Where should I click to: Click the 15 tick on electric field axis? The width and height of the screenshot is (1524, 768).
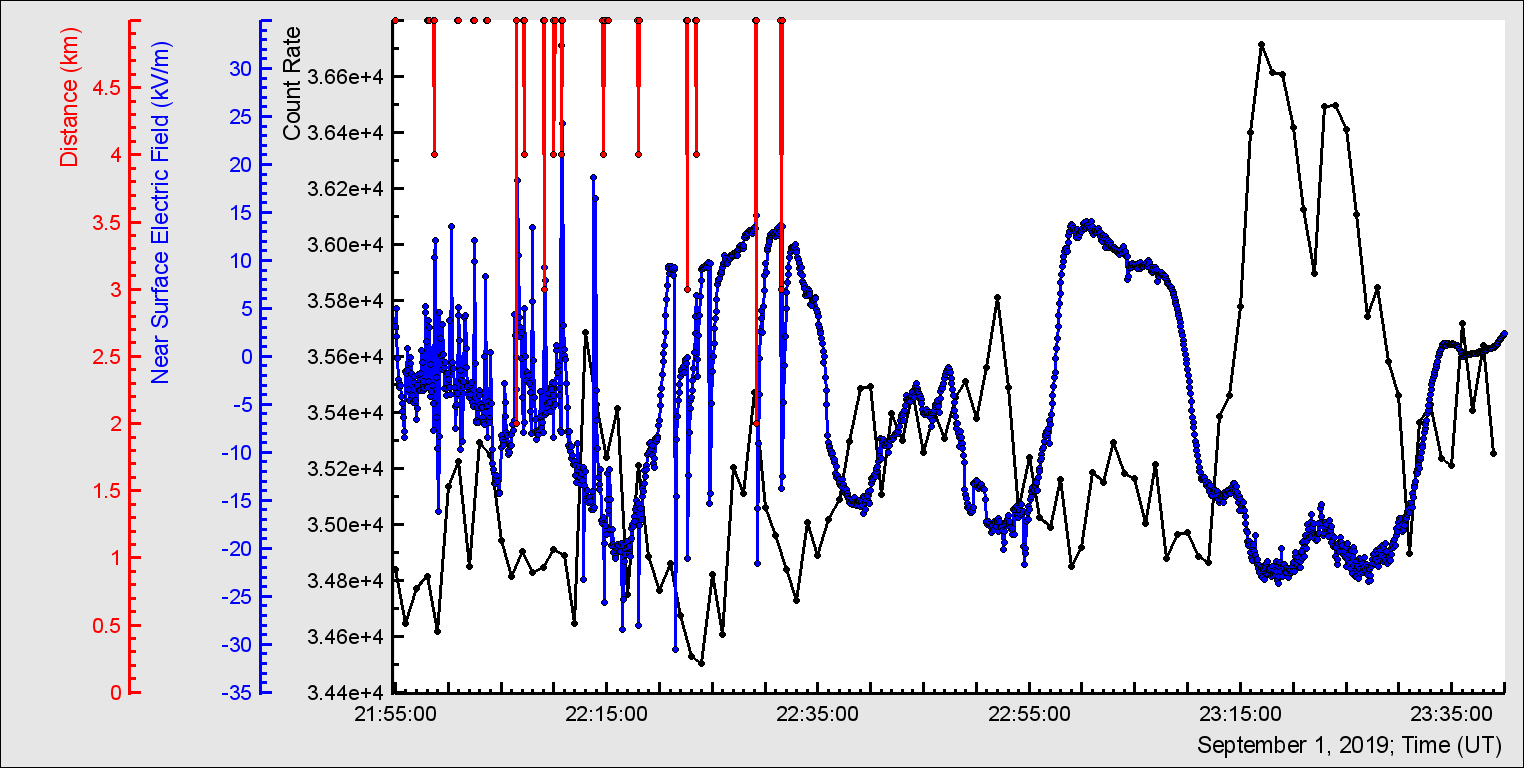(x=241, y=213)
